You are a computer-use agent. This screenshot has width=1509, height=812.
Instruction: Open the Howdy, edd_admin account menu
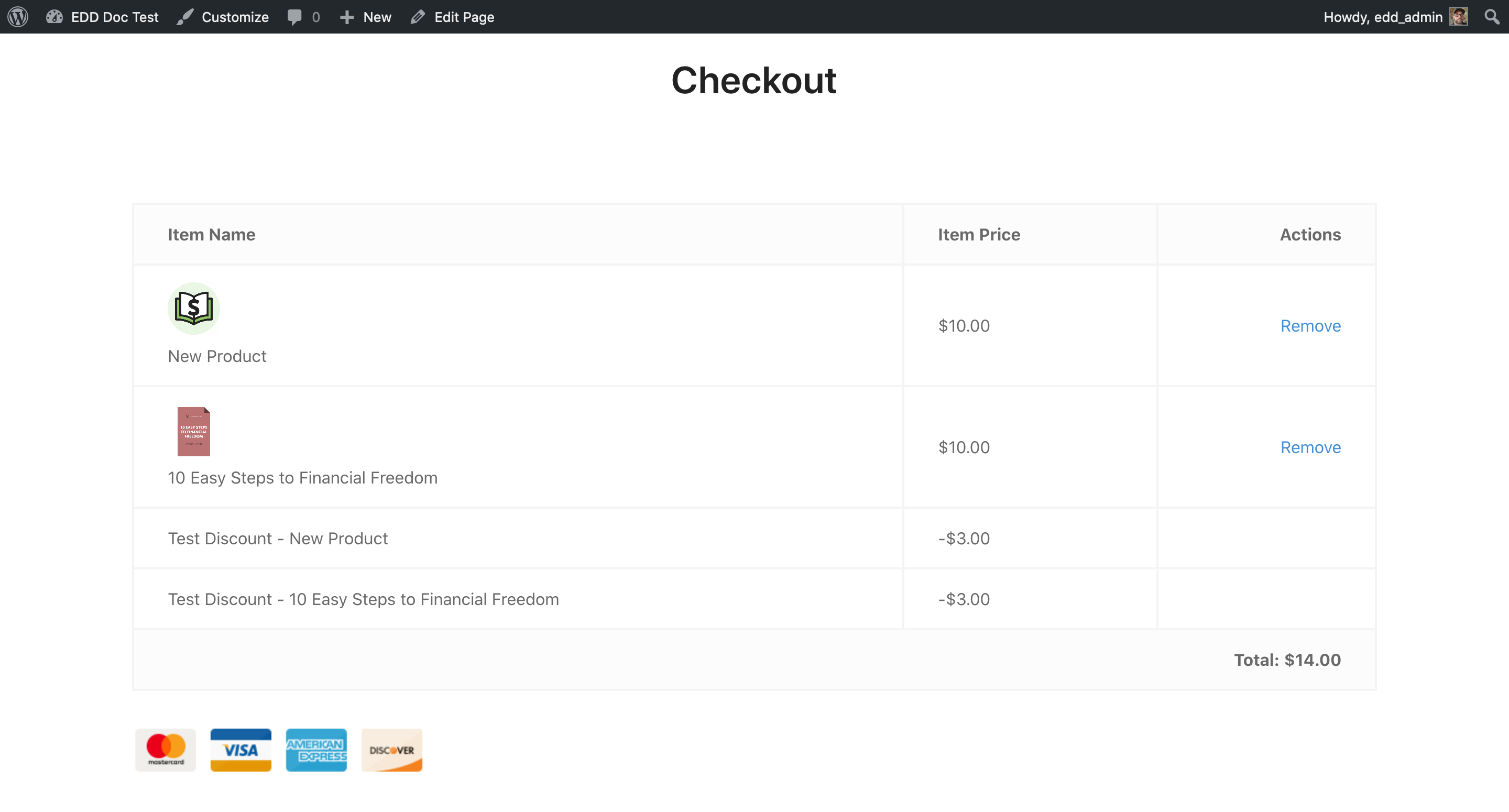coord(1383,16)
